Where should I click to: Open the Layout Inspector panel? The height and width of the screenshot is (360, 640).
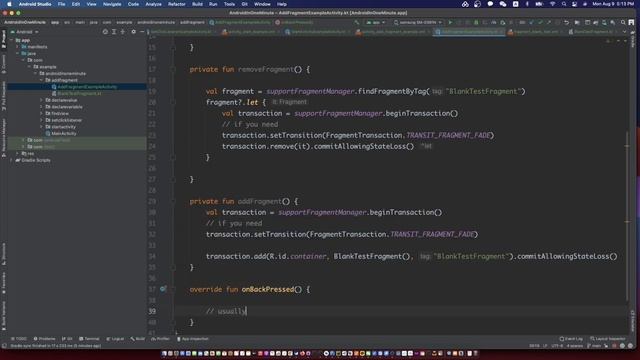[607, 339]
